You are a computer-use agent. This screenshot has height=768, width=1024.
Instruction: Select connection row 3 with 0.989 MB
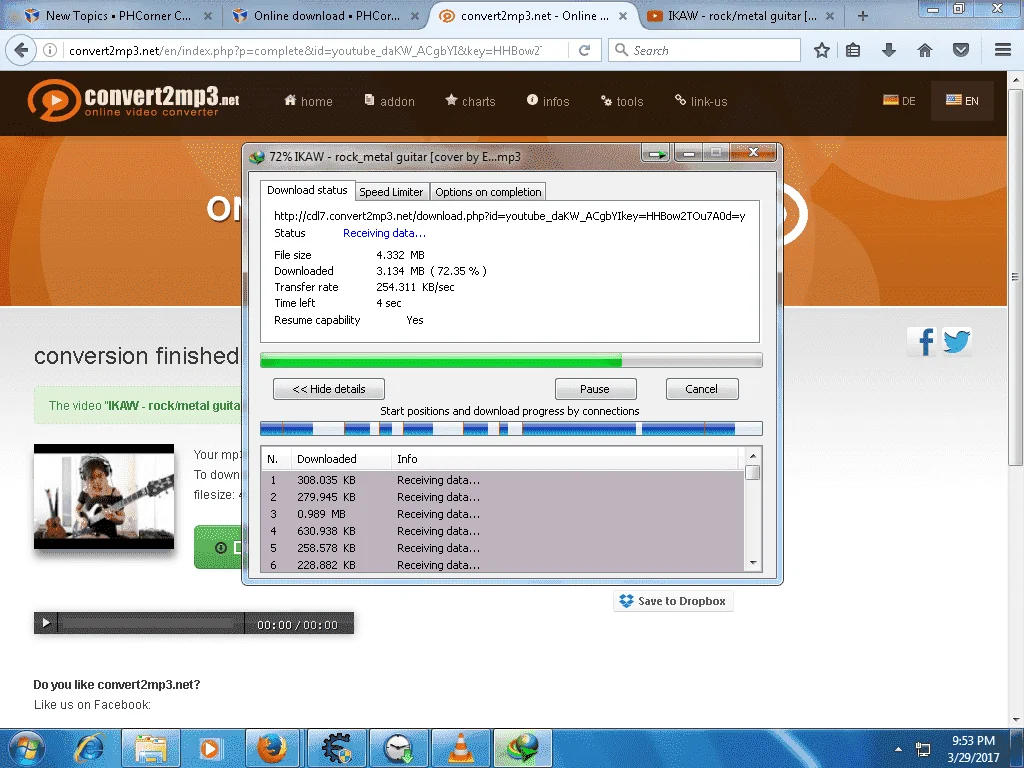[503, 514]
